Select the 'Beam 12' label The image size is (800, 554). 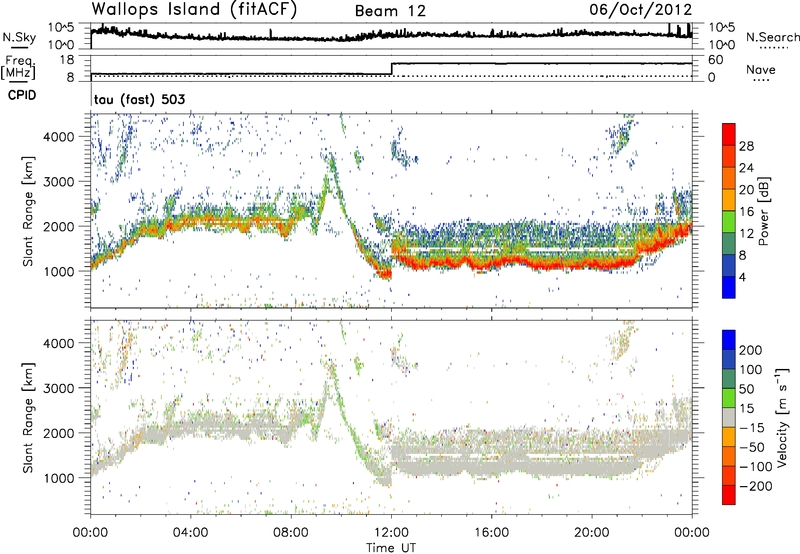pos(390,11)
